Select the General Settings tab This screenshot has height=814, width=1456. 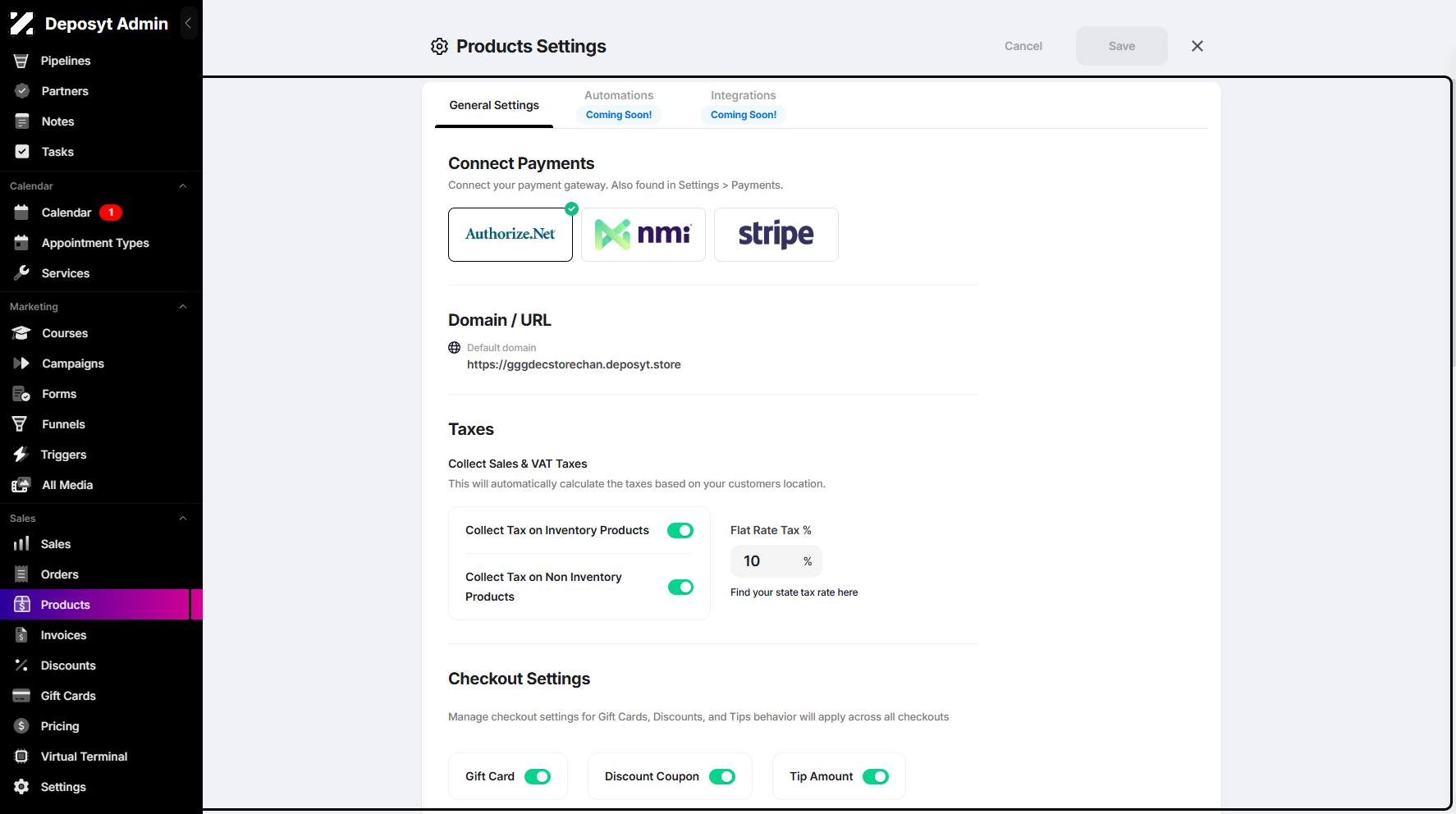494,105
